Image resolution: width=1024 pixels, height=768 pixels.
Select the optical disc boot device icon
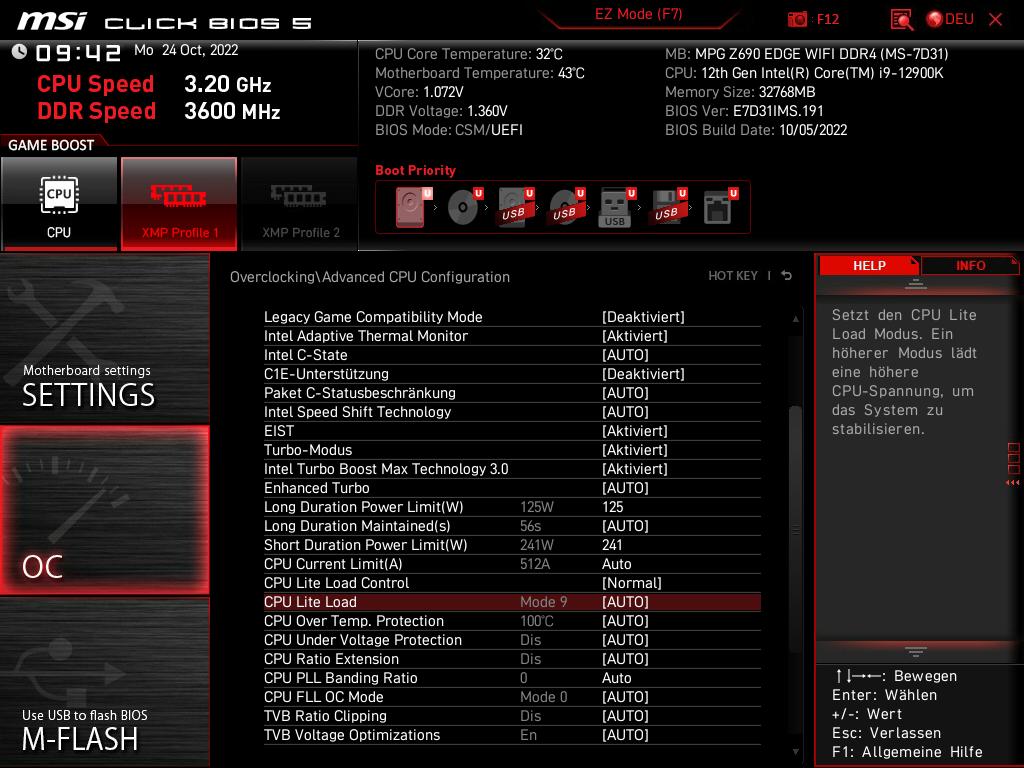click(x=464, y=207)
